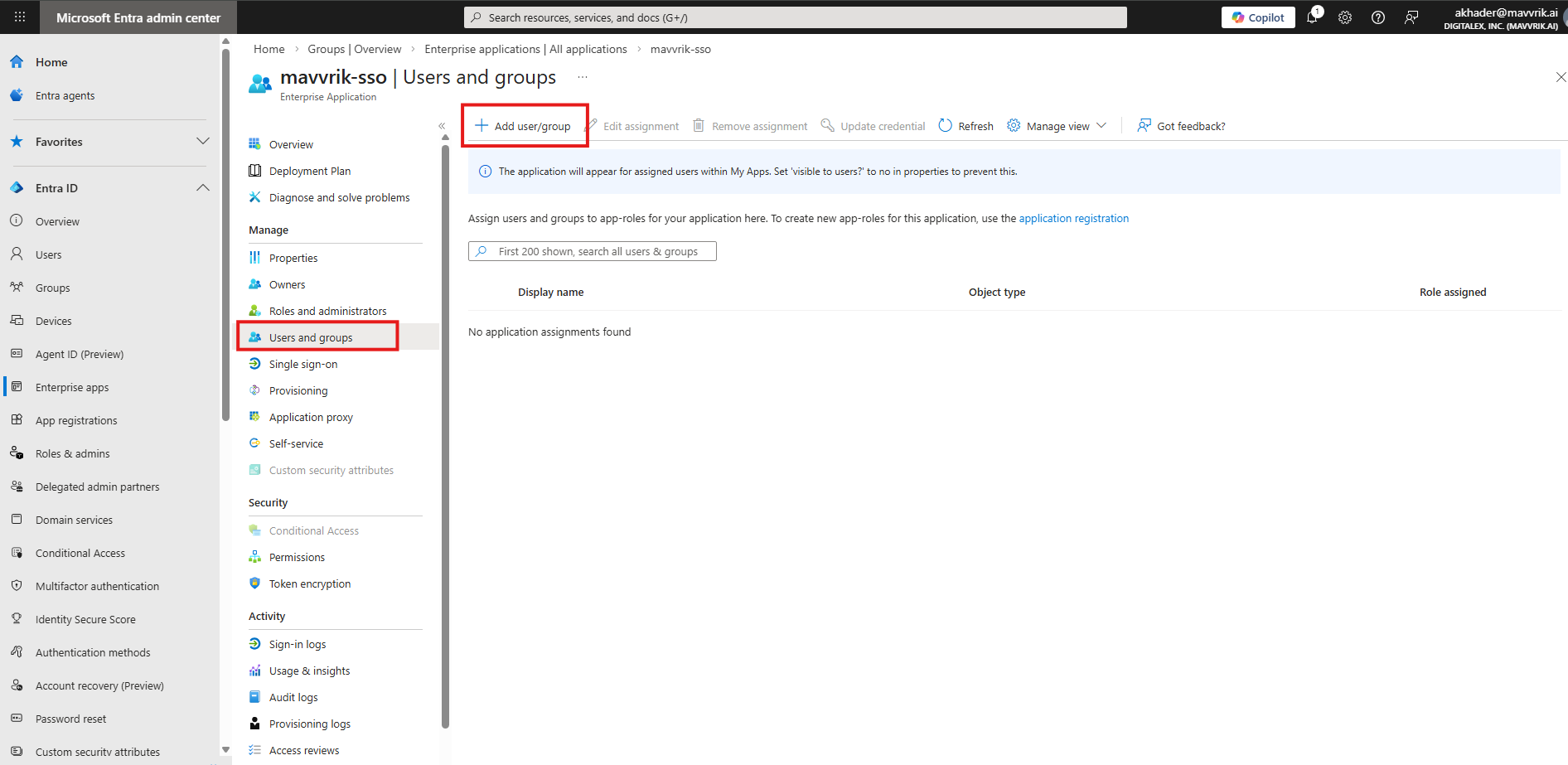
Task: Click the portal search box
Action: pyautogui.click(x=796, y=17)
